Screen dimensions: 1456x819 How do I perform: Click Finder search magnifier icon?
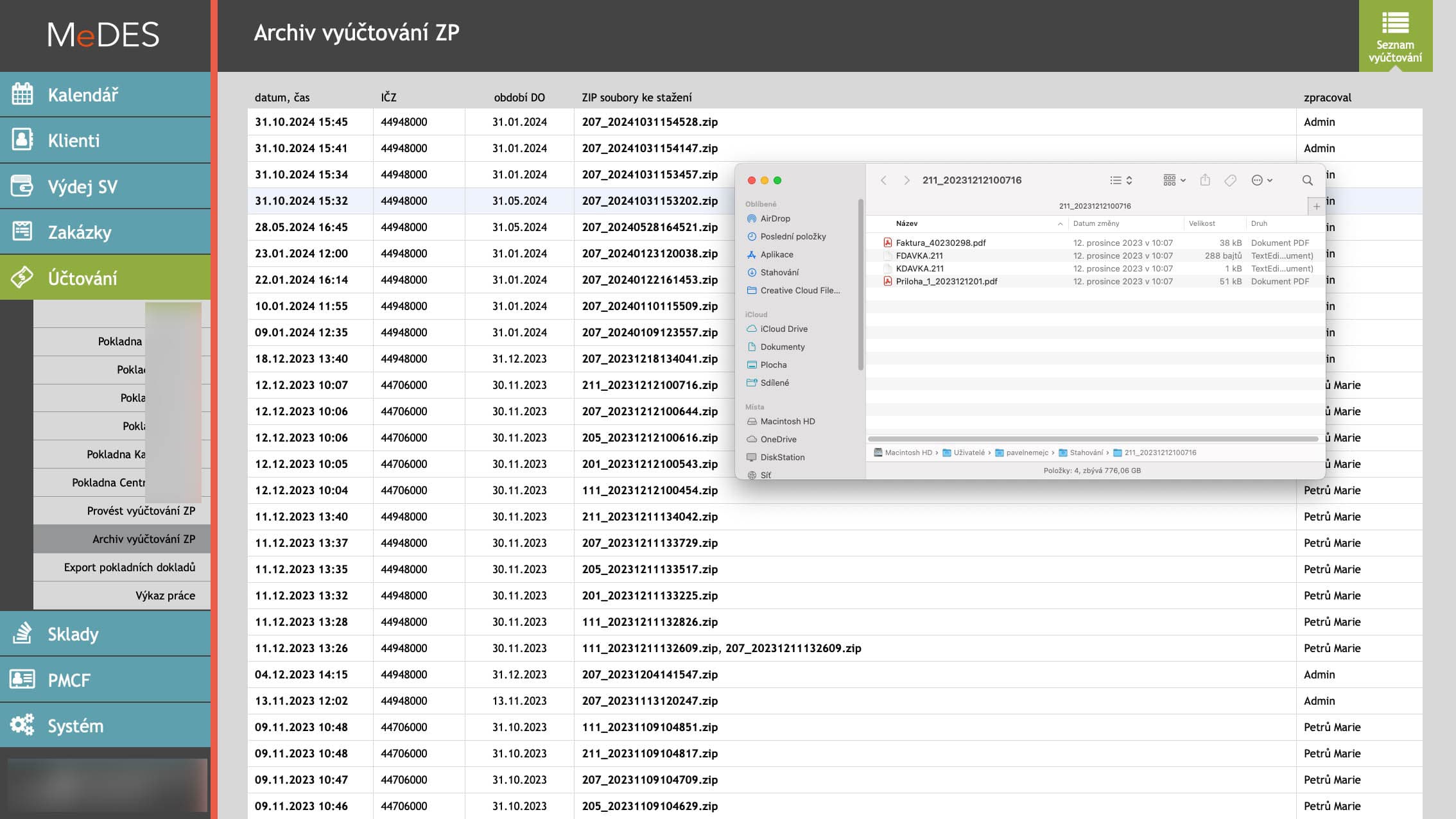pyautogui.click(x=1307, y=180)
